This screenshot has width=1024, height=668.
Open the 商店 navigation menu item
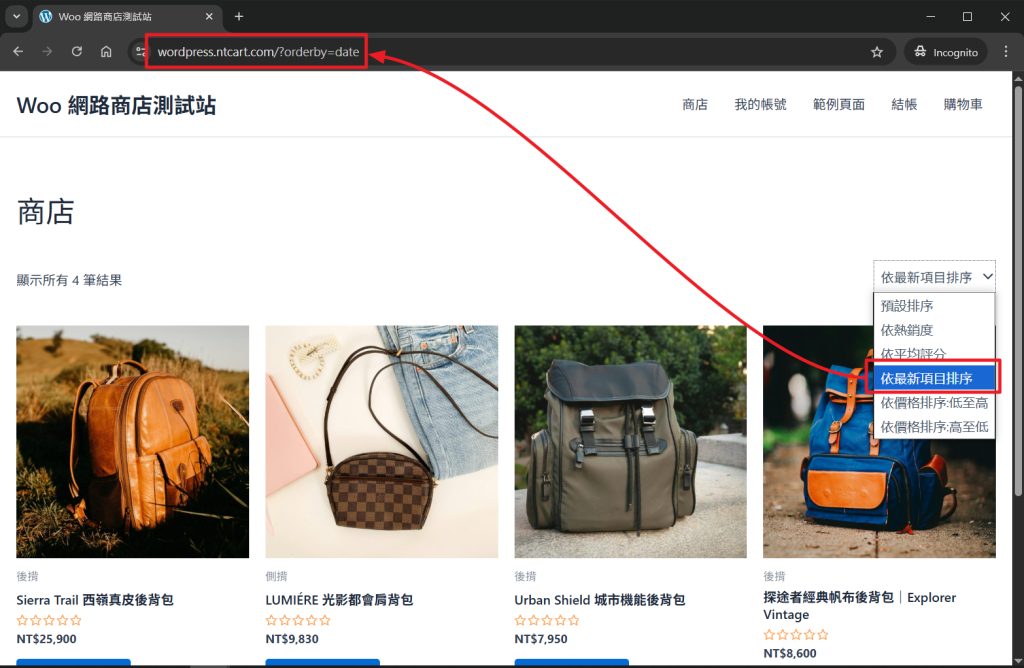695,104
